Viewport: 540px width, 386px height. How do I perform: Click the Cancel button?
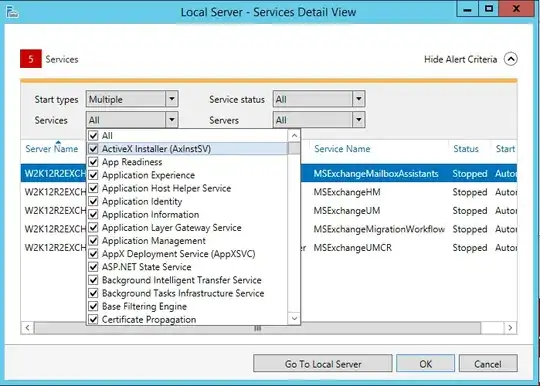pos(488,364)
